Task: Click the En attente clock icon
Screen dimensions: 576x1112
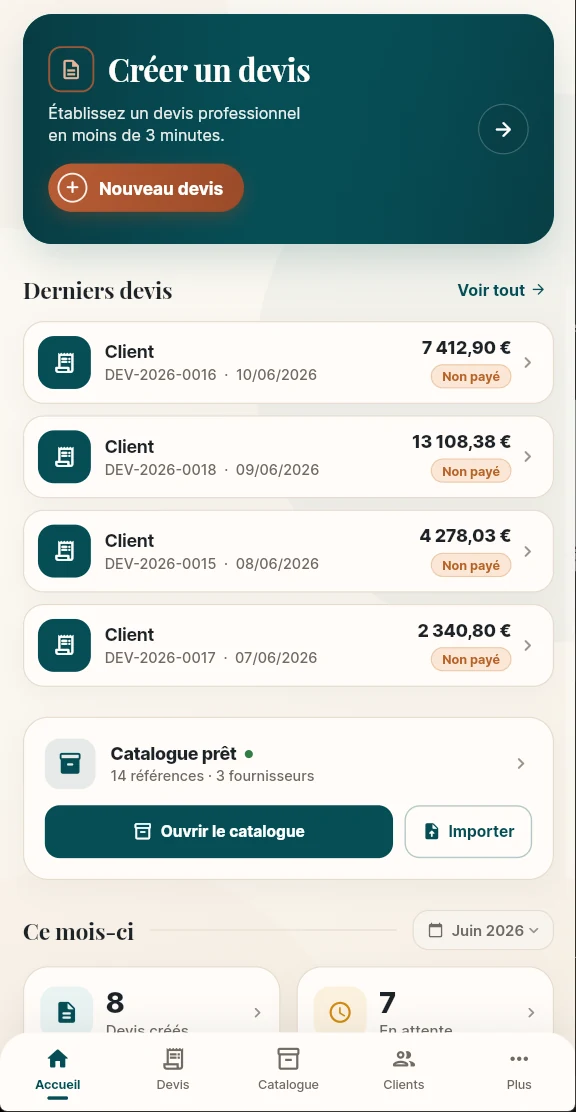Action: coord(340,1012)
